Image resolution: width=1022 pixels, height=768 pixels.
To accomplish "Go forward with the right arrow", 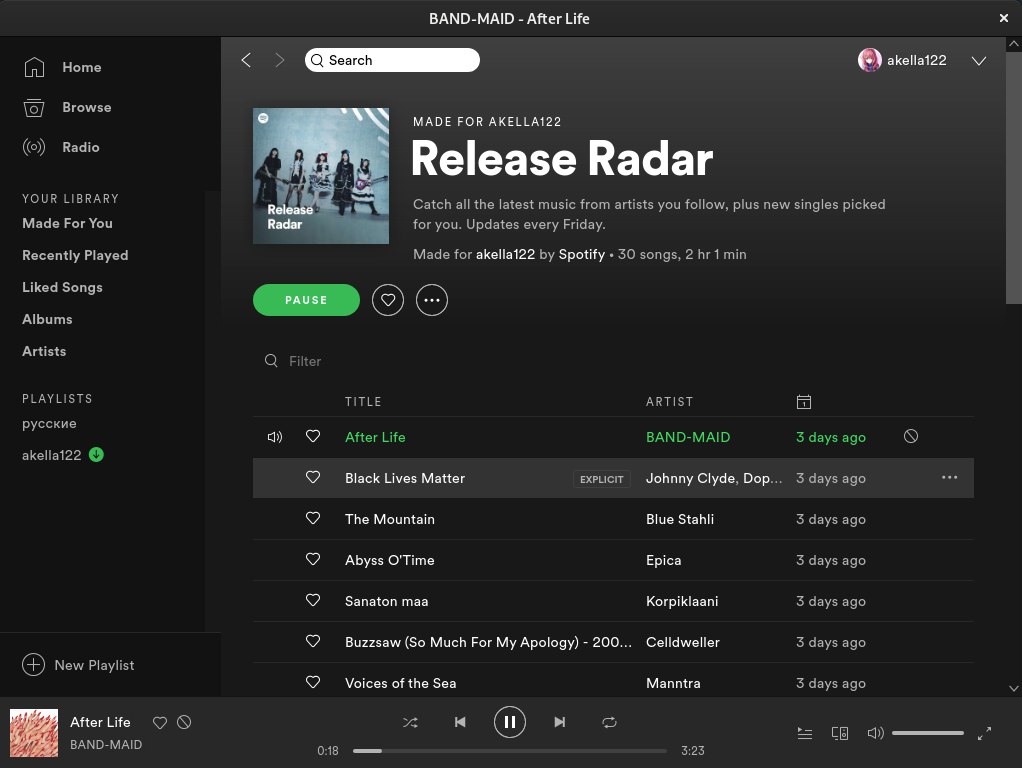I will point(280,60).
